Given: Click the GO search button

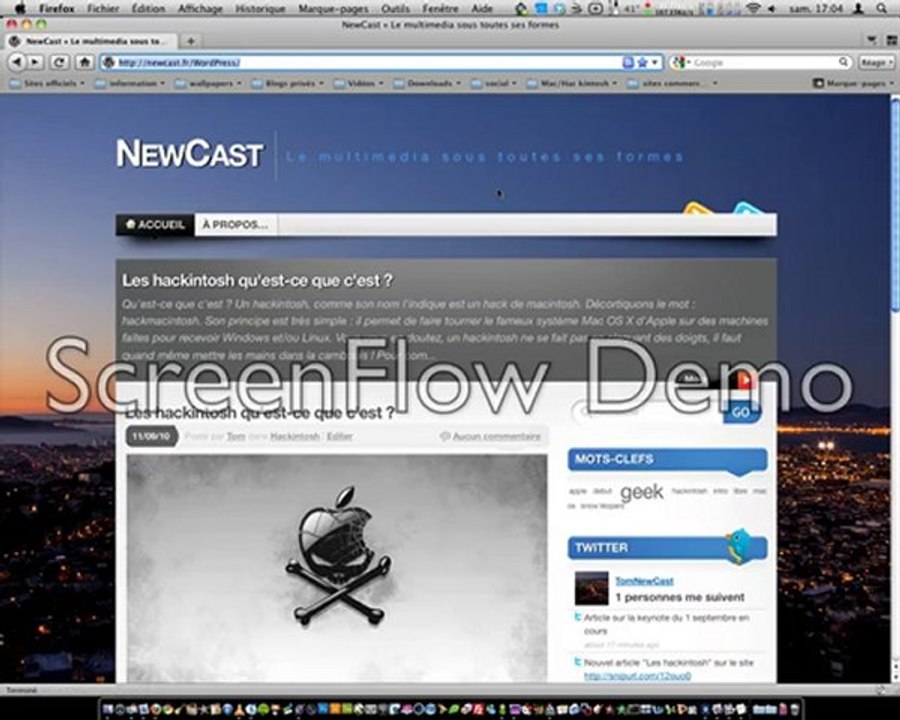Looking at the screenshot, I should coord(742,412).
